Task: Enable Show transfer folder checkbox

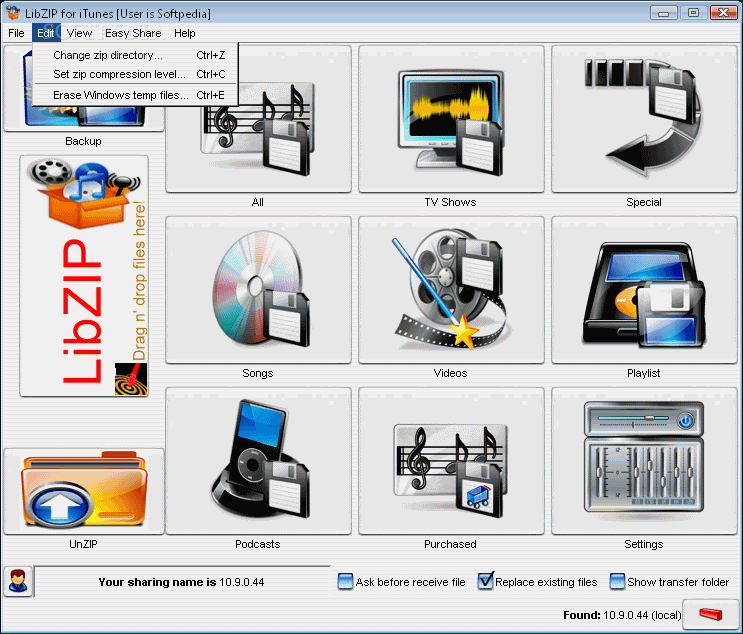Action: [617, 581]
